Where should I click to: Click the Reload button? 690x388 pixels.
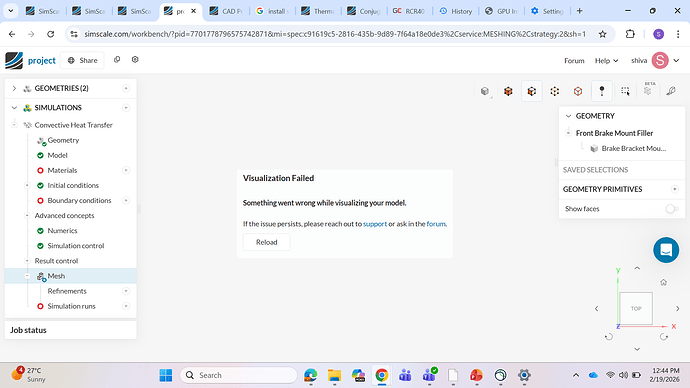(267, 242)
